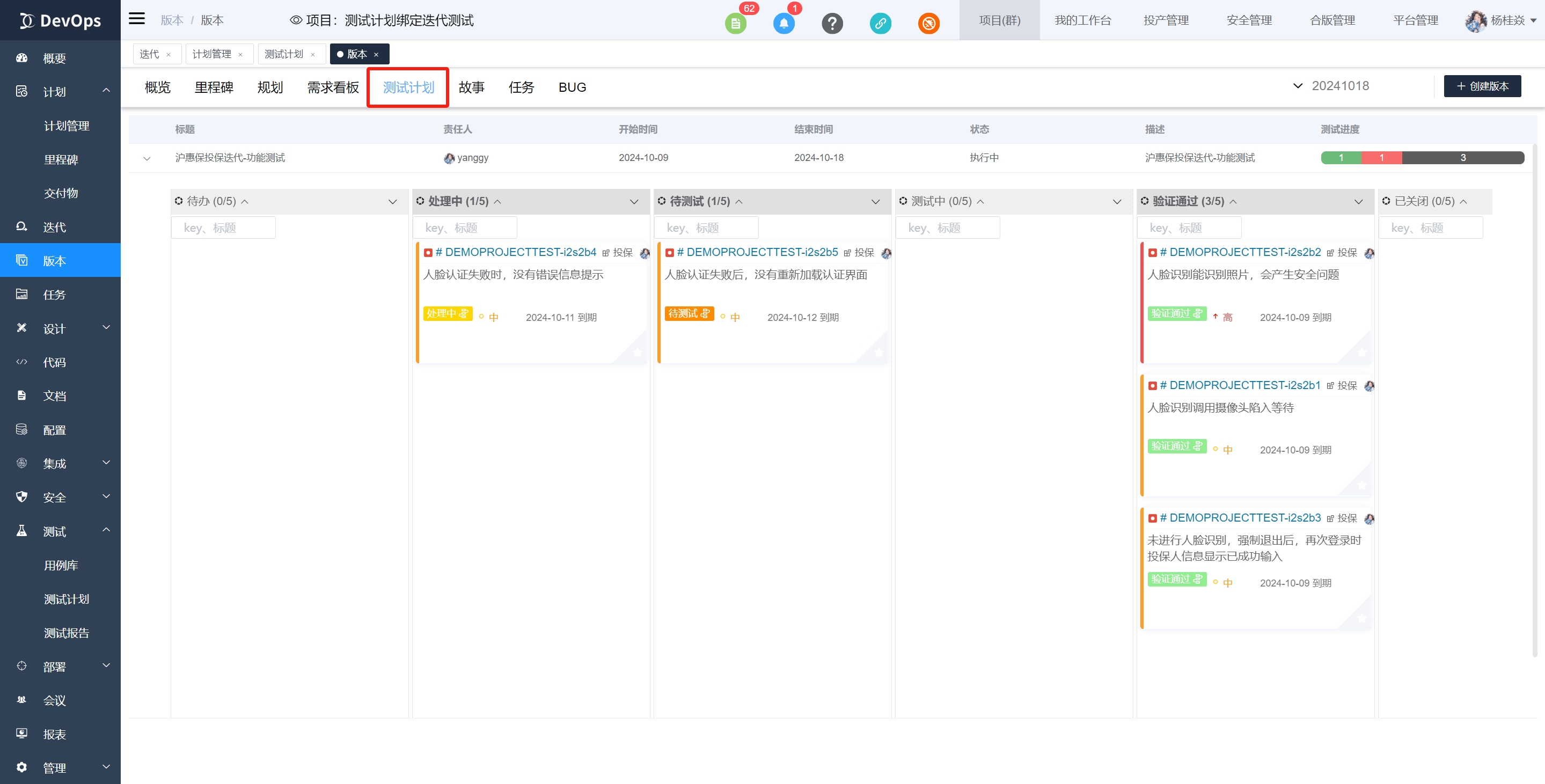The width and height of the screenshot is (1545, 784).
Task: Click the search field in 待办 column
Action: [x=223, y=228]
